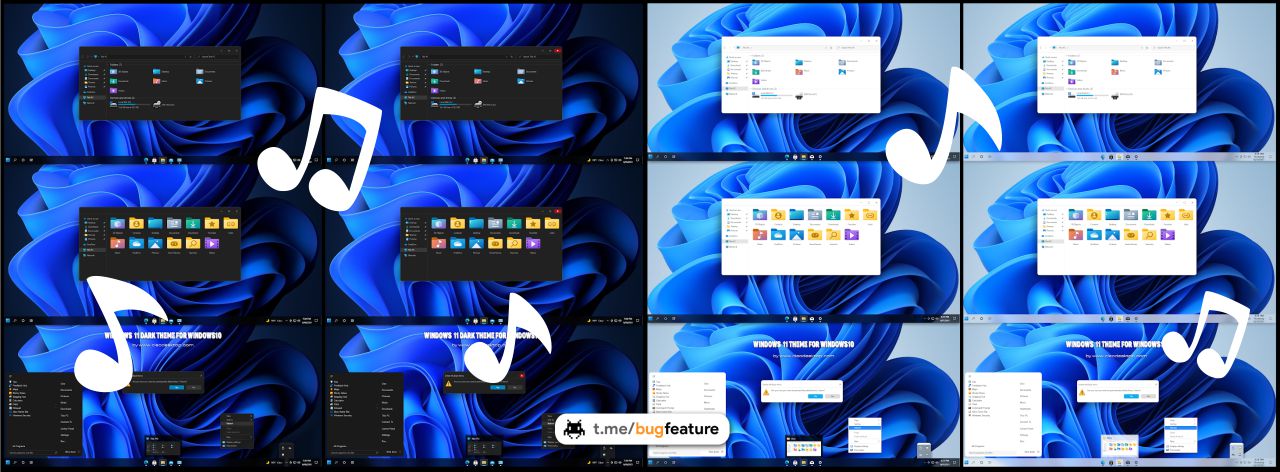The height and width of the screenshot is (472, 1280).
Task: Click No button in bottom-row third screenshot dialog
Action: click(x=833, y=396)
